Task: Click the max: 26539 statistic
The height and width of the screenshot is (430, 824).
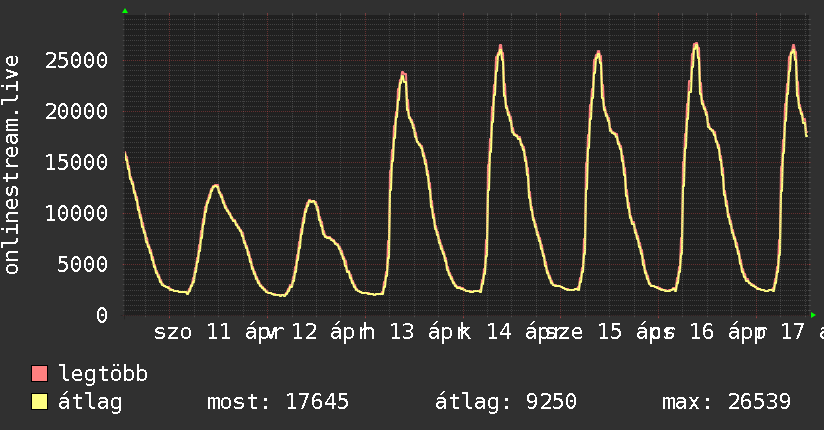Action: click(726, 403)
